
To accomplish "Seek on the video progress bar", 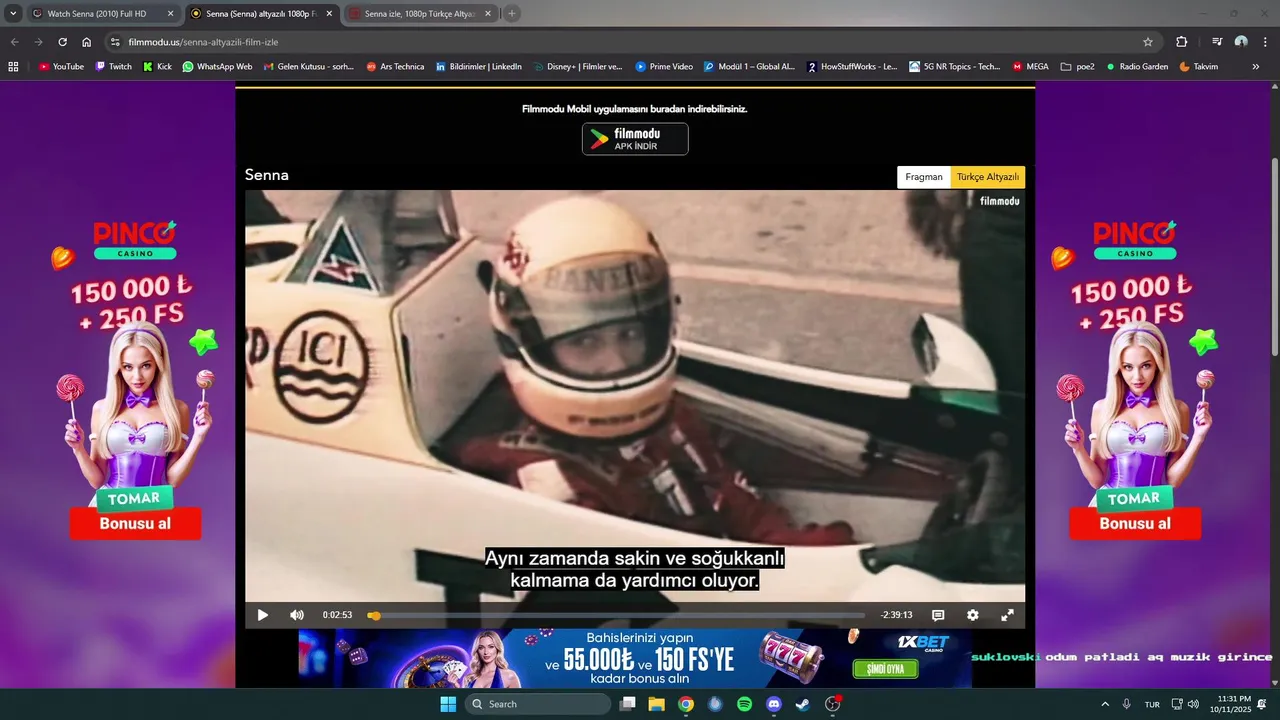I will point(616,615).
